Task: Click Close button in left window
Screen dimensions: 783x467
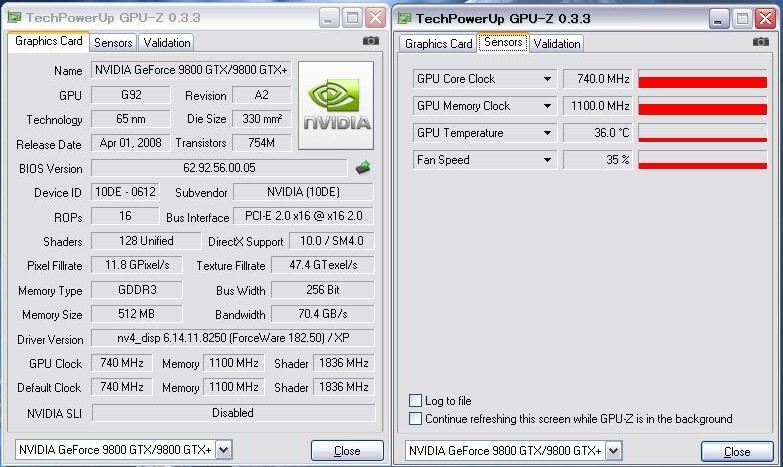Action: coord(347,451)
